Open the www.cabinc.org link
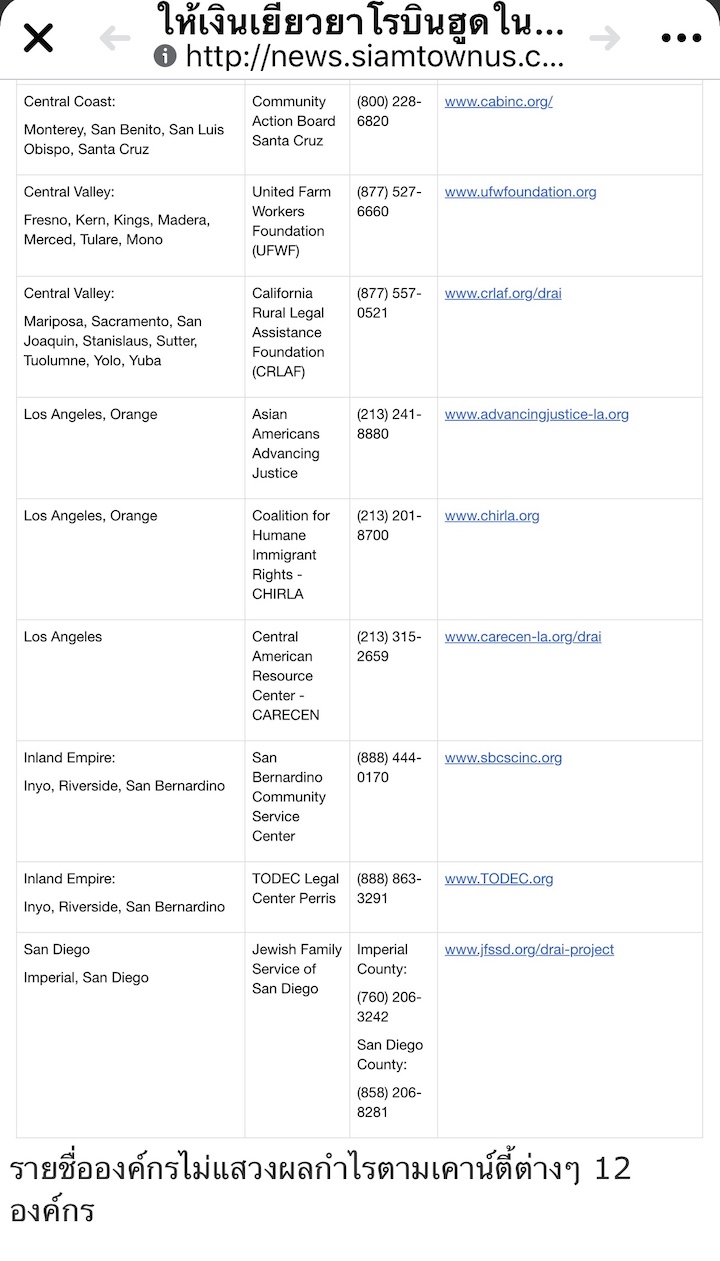Viewport: 720px width, 1261px height. click(x=498, y=102)
